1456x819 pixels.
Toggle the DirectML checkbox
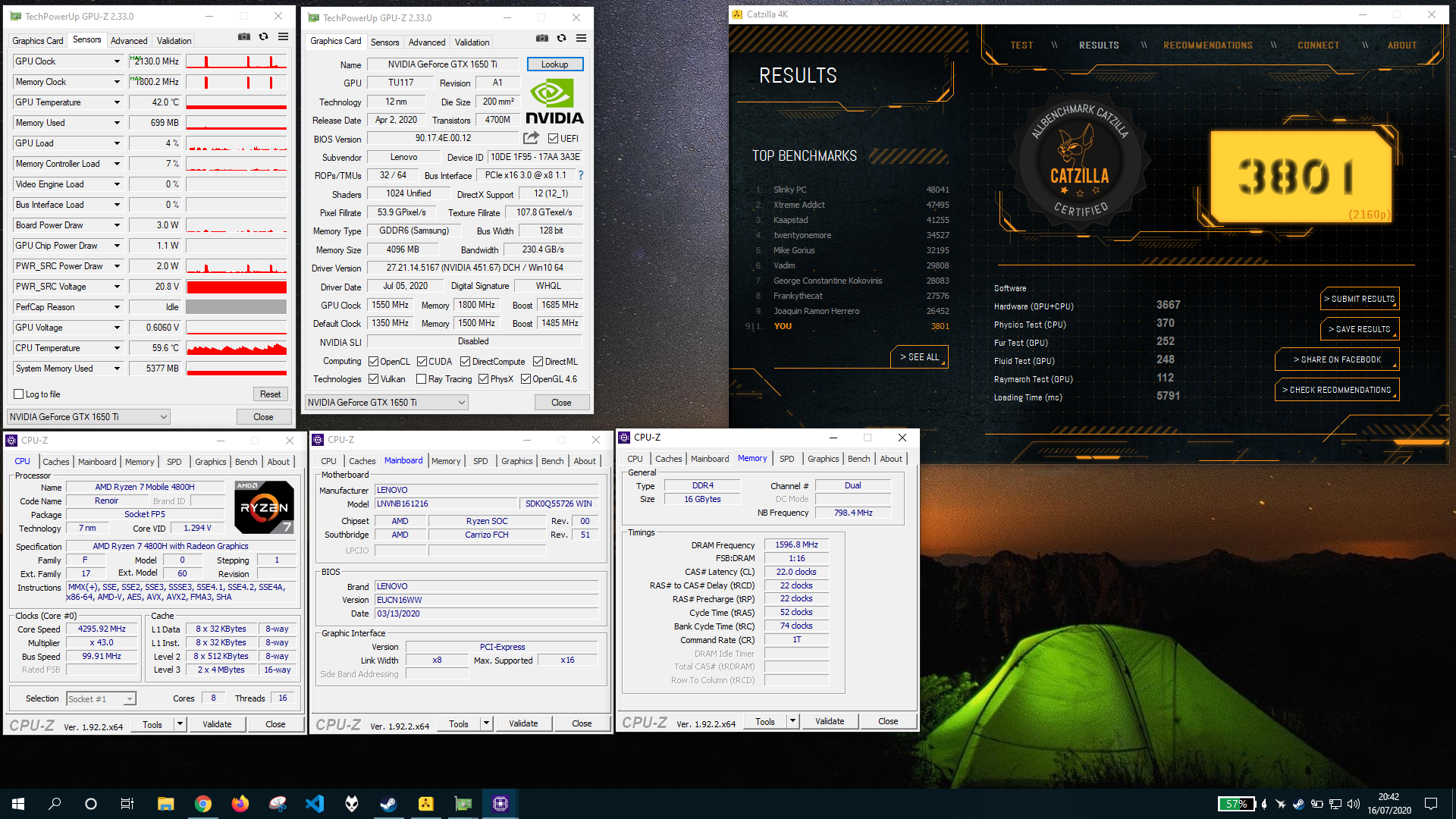[x=538, y=362]
